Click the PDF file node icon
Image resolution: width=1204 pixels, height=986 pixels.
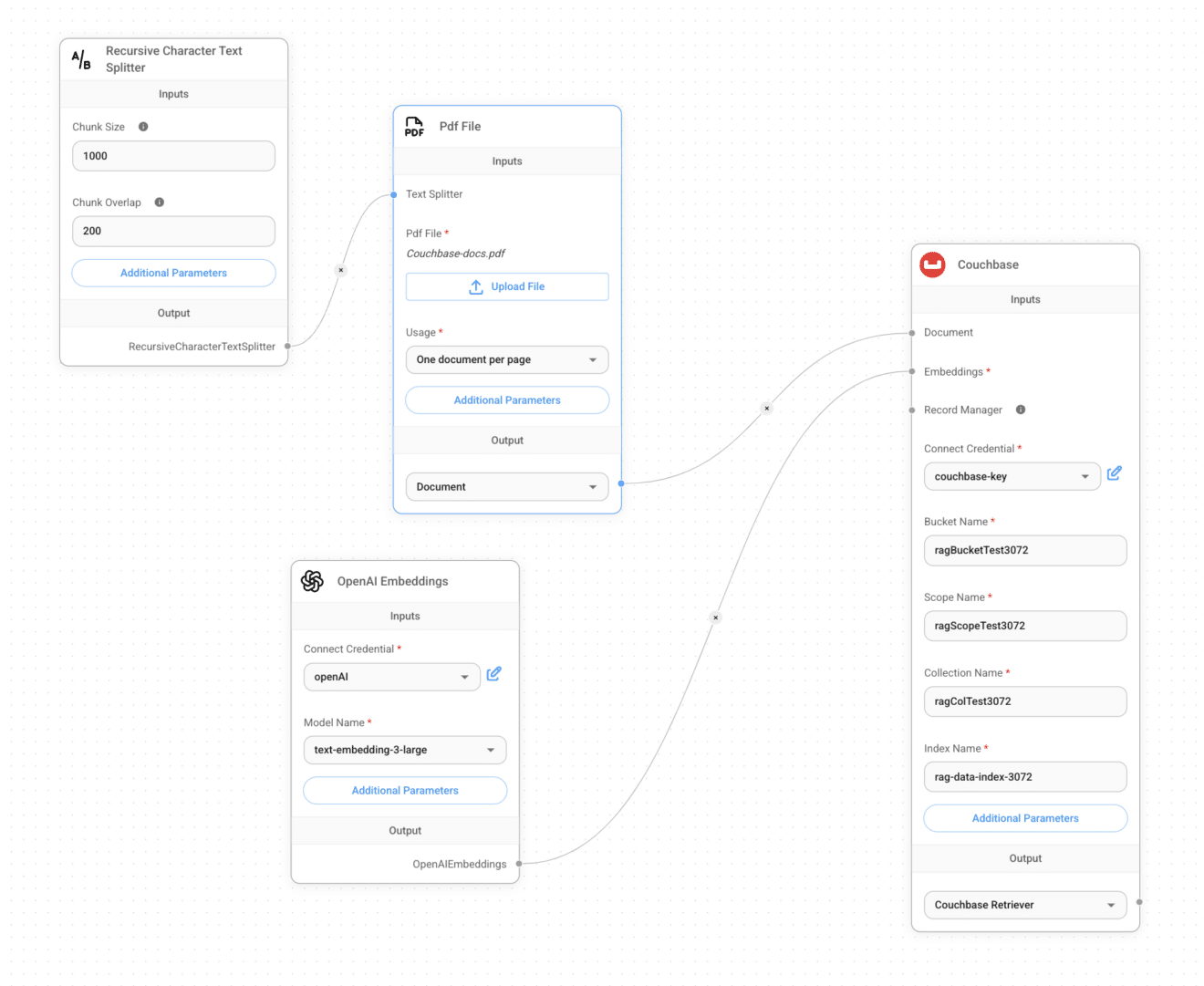(414, 126)
